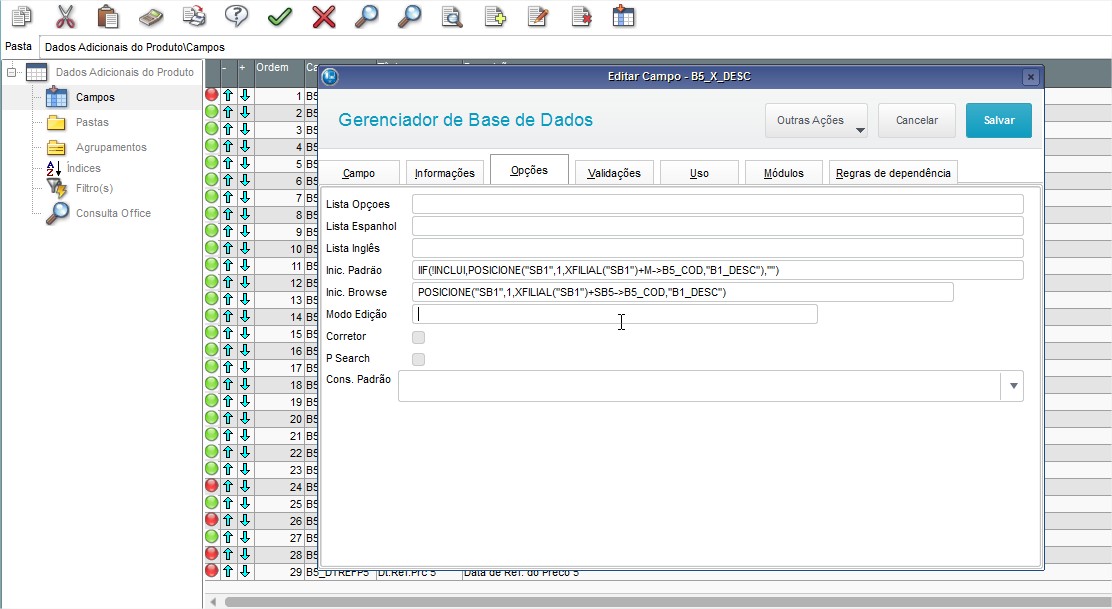This screenshot has height=609, width=1112.
Task: Select Campos in the left tree
Action: [95, 97]
